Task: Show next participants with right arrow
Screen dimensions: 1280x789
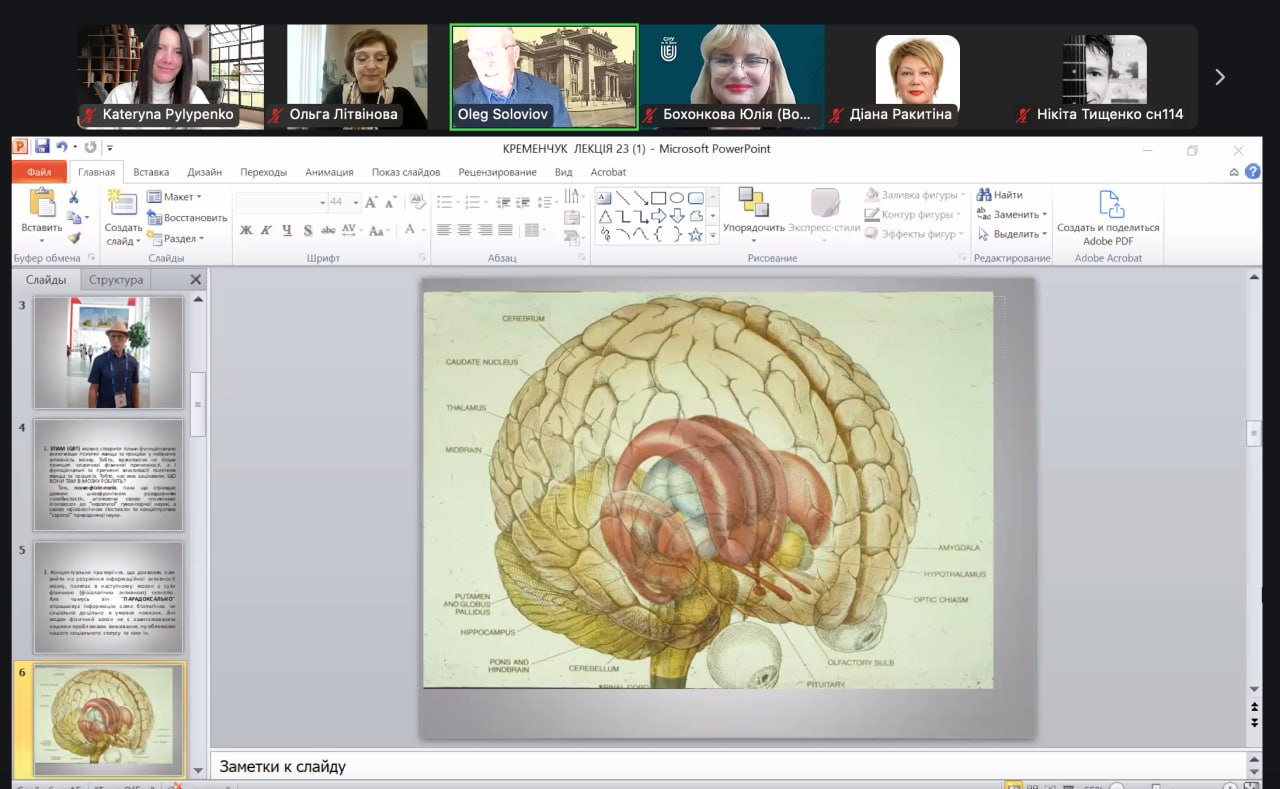Action: click(x=1219, y=77)
